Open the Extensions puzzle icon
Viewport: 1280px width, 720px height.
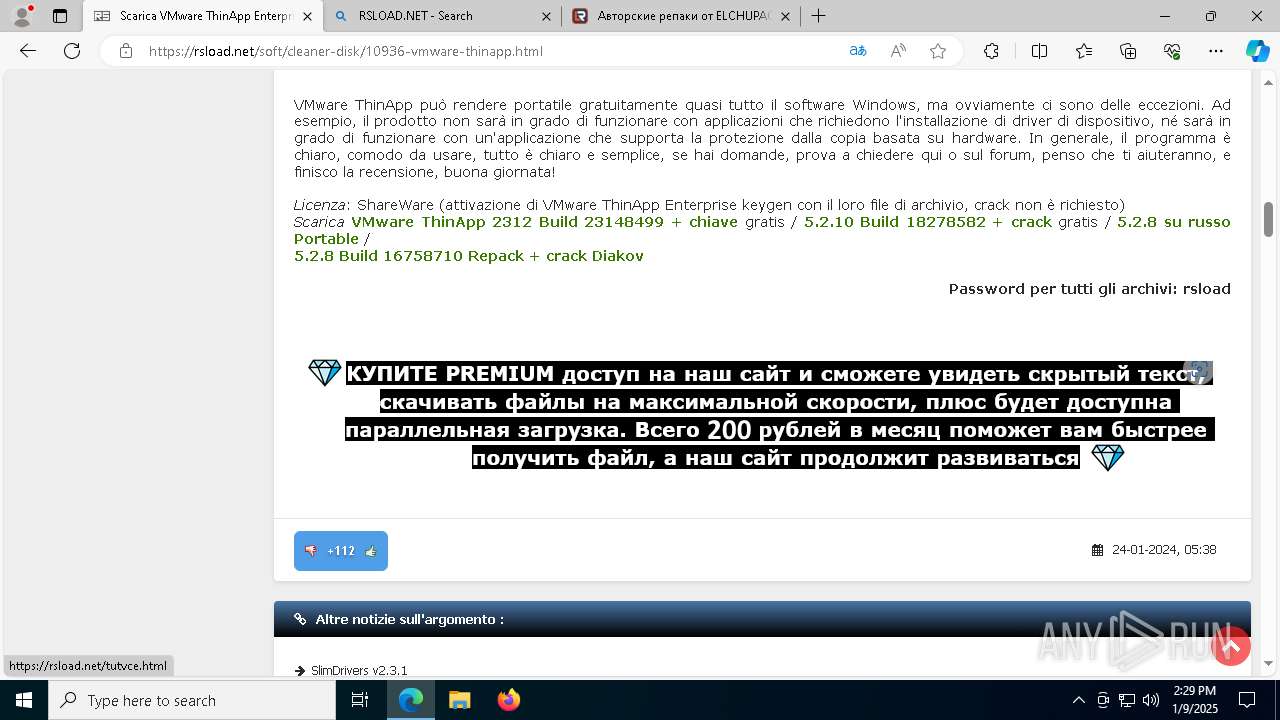coord(991,51)
